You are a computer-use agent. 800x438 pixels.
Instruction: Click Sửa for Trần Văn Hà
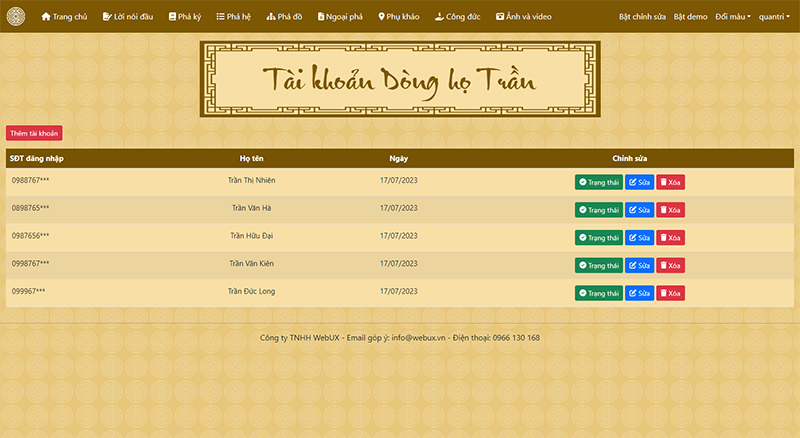tap(639, 210)
